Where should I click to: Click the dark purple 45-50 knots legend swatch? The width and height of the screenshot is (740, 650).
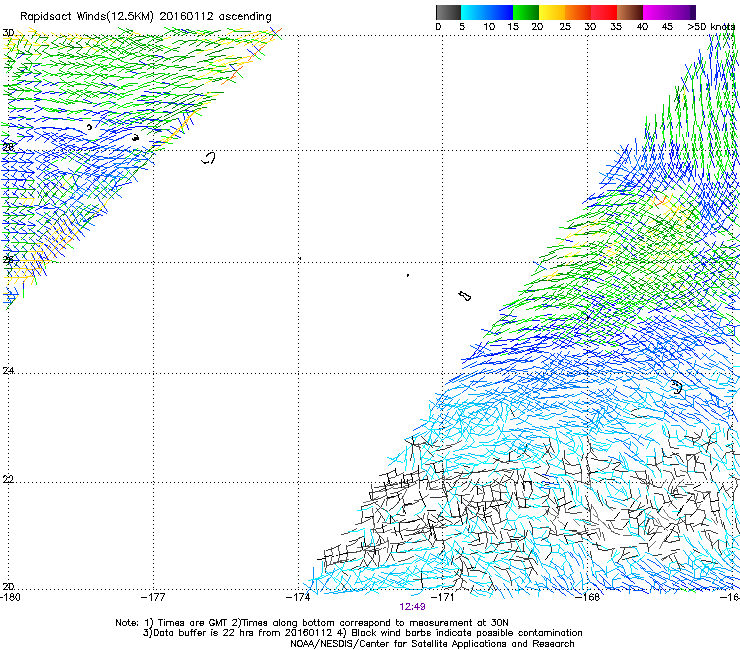(x=682, y=12)
